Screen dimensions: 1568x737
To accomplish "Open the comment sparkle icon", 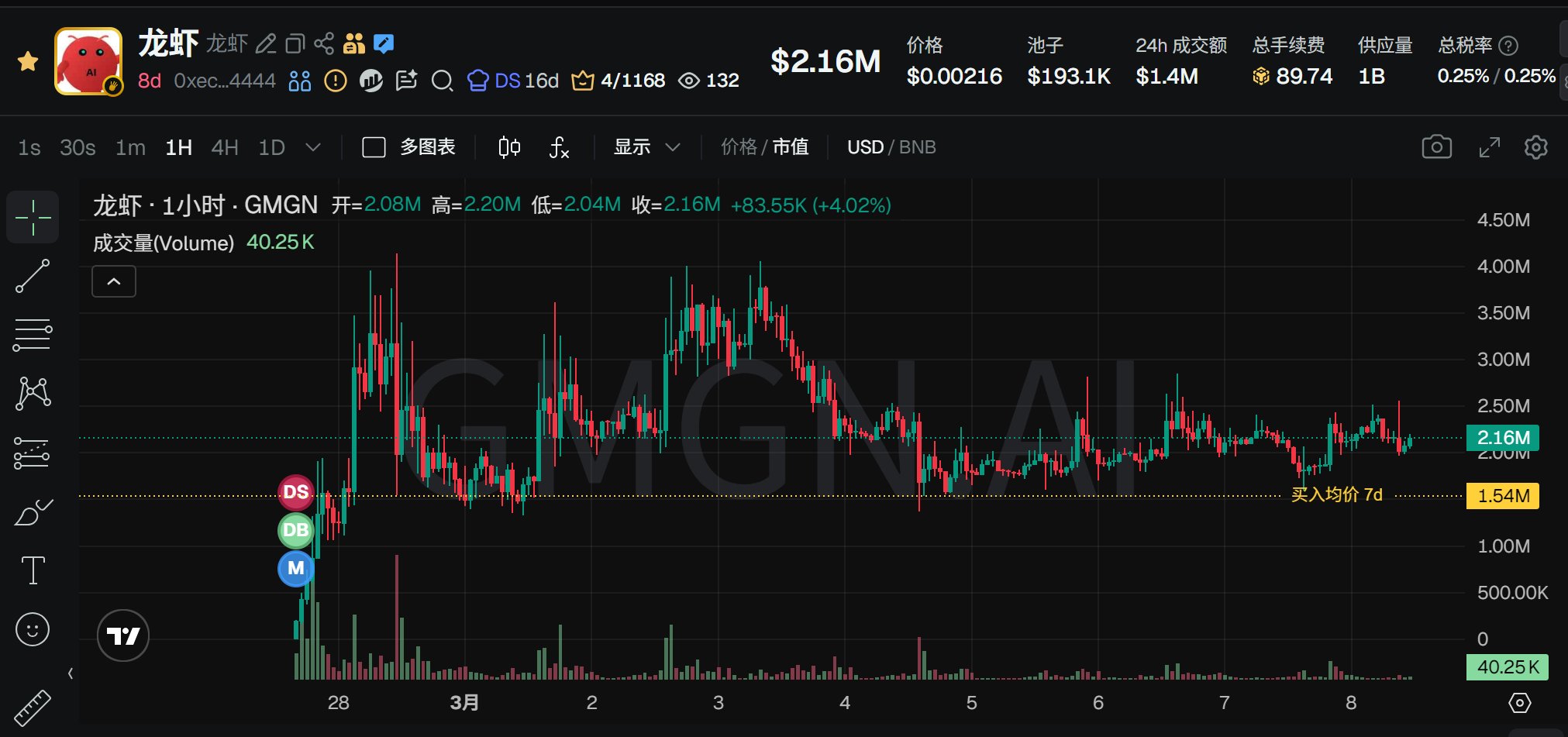I will coord(407,81).
